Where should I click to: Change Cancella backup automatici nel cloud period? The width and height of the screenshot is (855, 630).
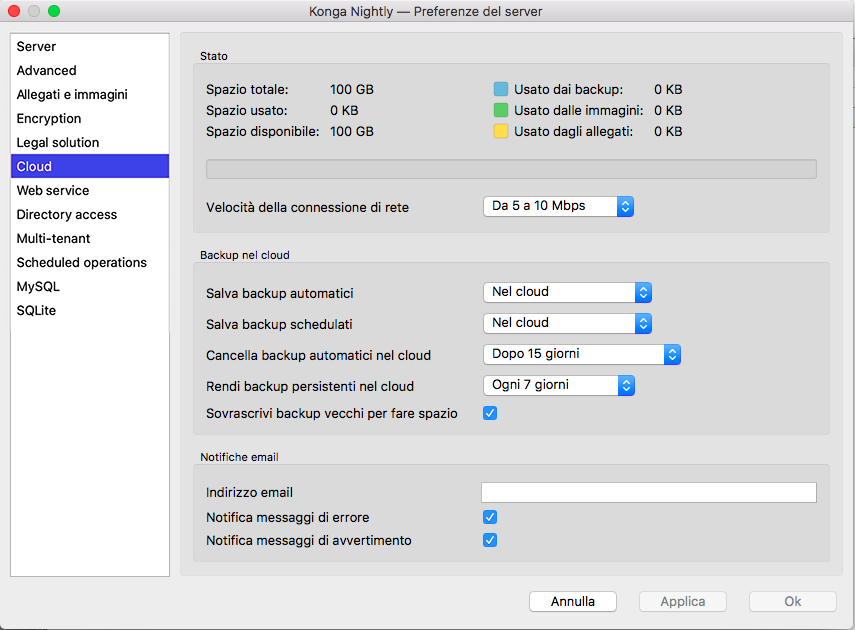pyautogui.click(x=581, y=354)
